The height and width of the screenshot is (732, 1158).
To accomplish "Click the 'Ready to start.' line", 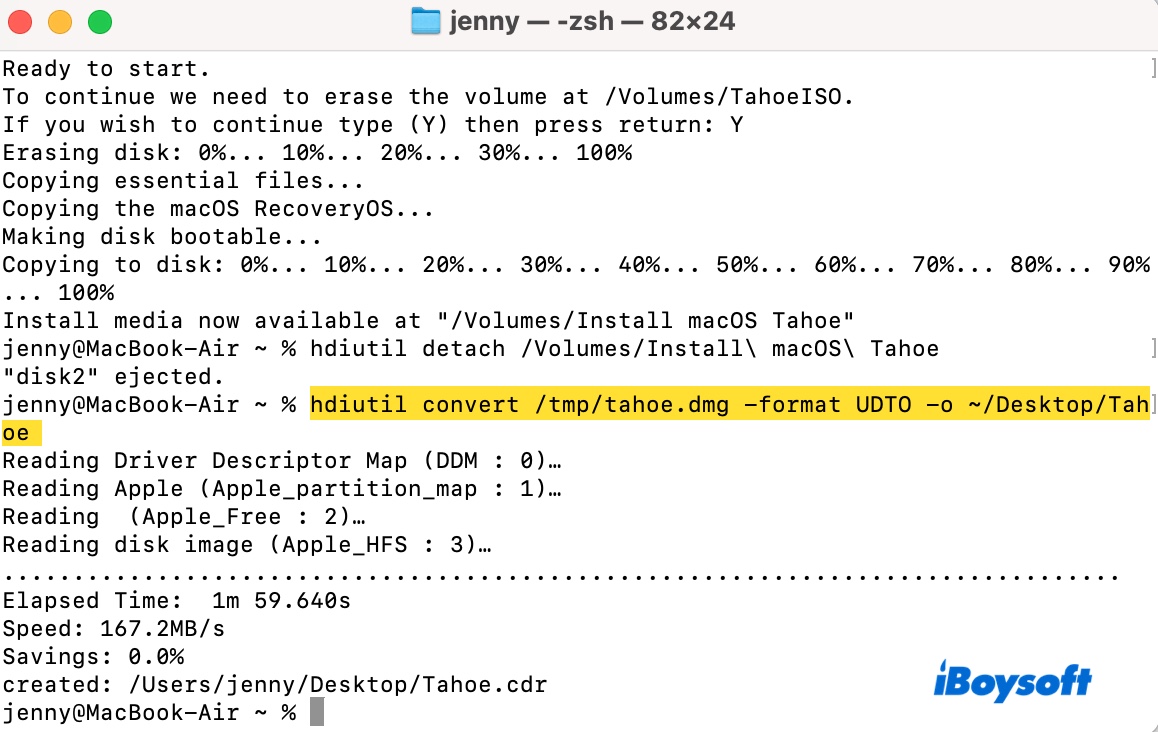I will pos(107,69).
